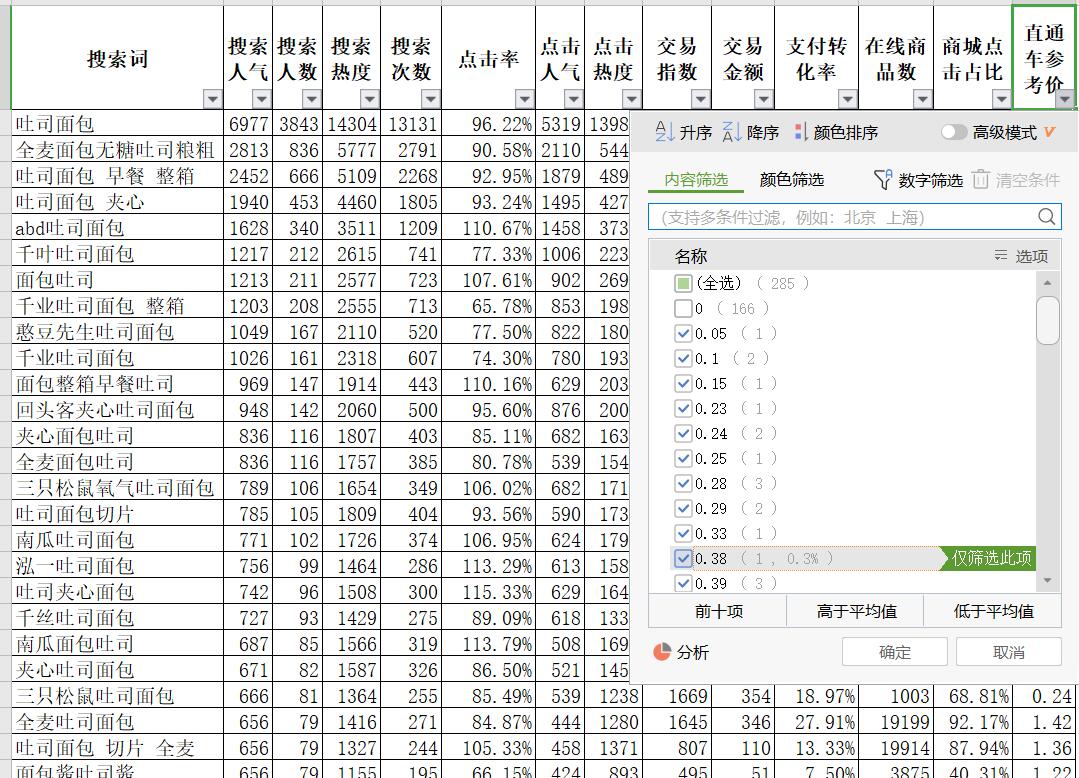Choose 仅筛选此项 next to value 0.38
The width and height of the screenshot is (1079, 778).
pos(993,559)
